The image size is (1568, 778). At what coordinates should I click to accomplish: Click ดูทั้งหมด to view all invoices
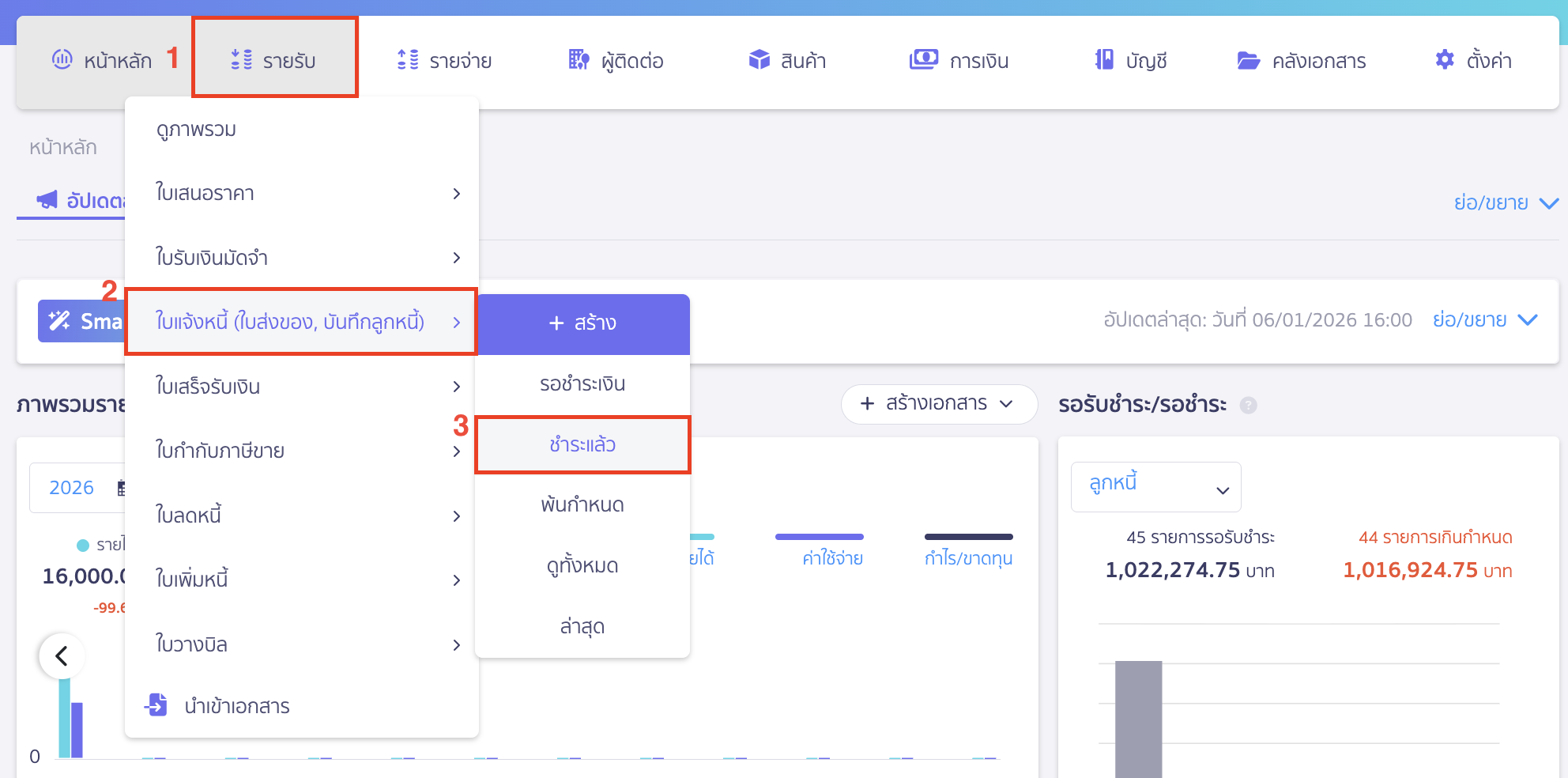click(x=582, y=565)
